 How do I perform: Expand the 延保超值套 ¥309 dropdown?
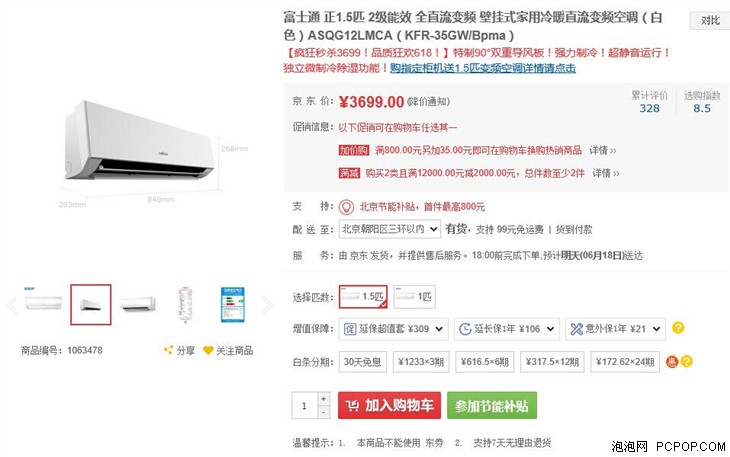pyautogui.click(x=393, y=329)
